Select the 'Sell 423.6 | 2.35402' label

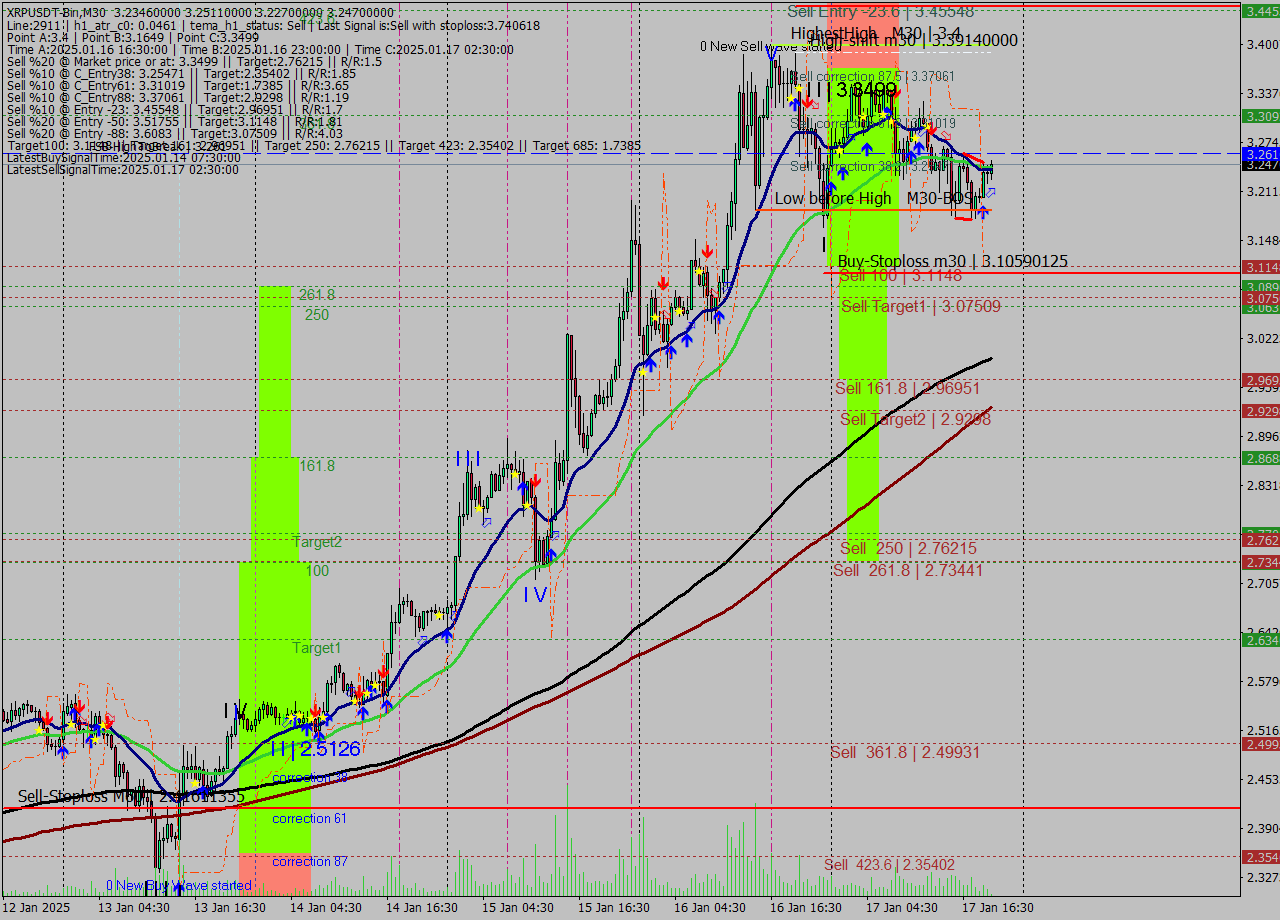pyautogui.click(x=890, y=864)
